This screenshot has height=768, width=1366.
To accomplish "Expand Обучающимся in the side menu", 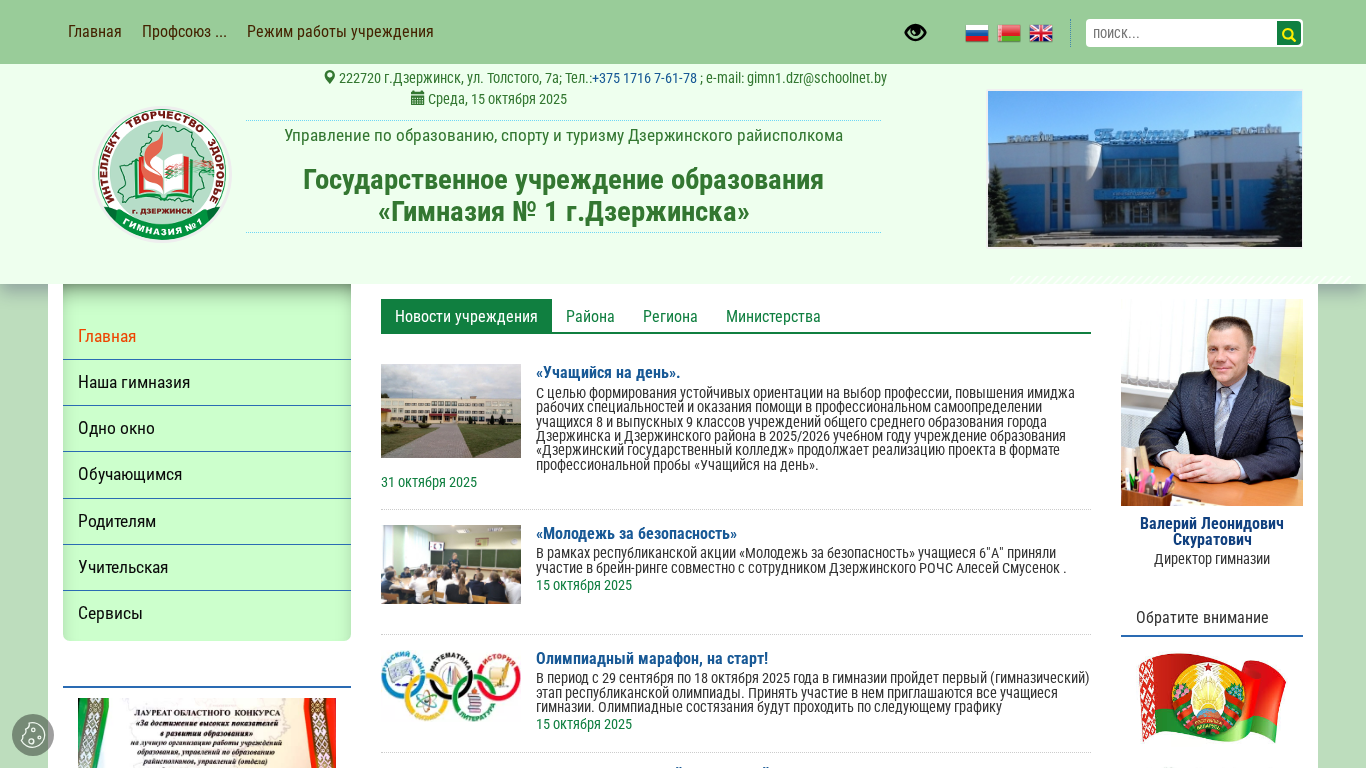I will point(130,474).
